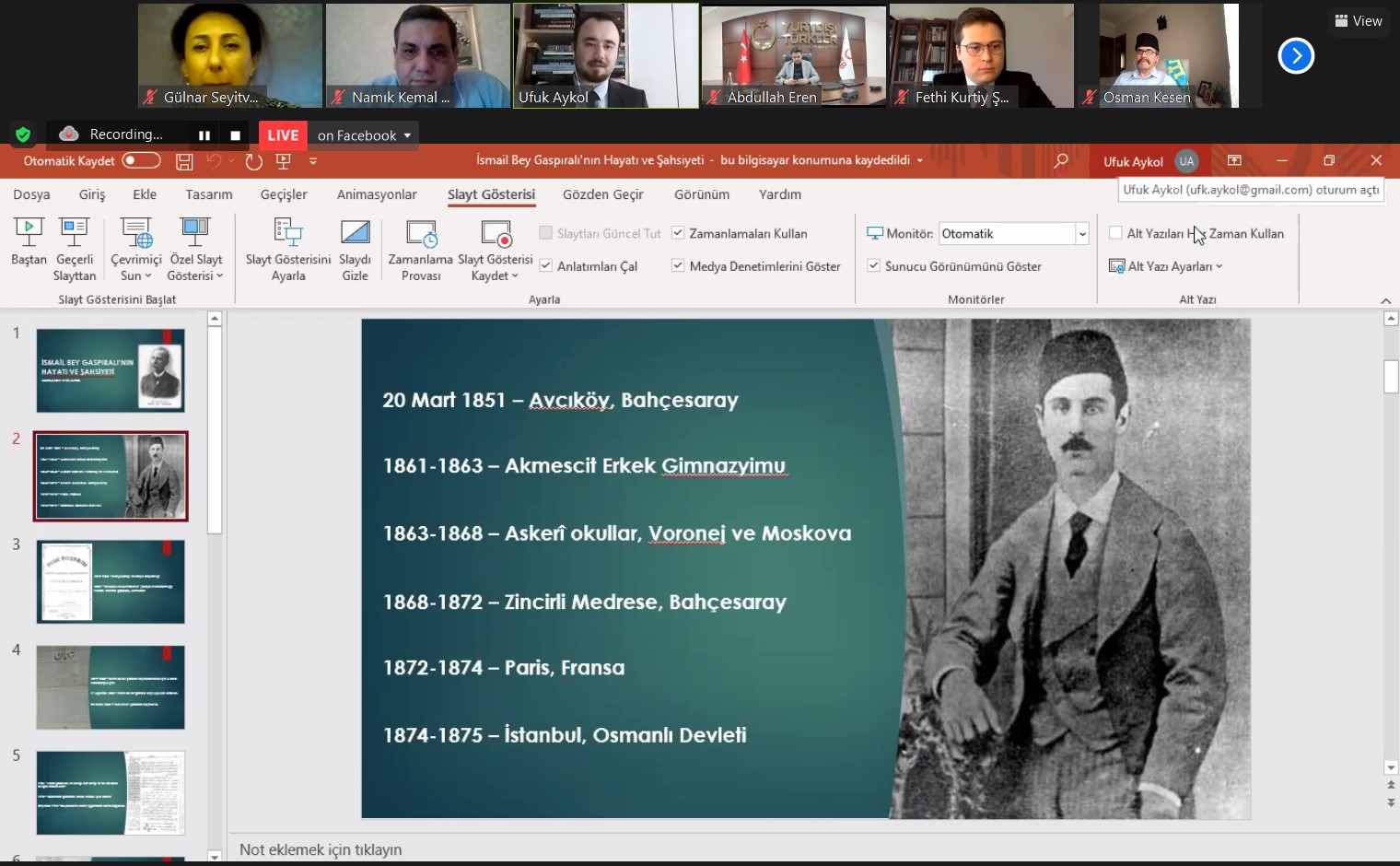1400x866 pixels.
Task: Click the LIVE streaming badge
Action: click(x=283, y=135)
